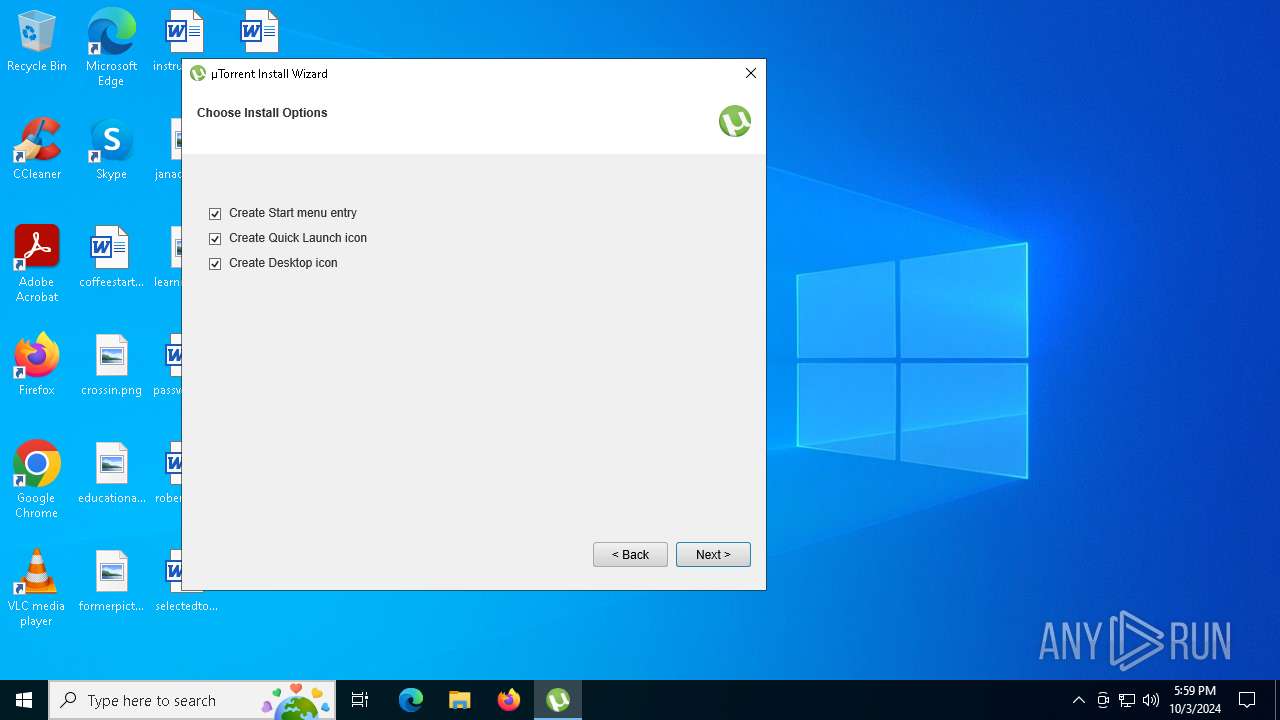Select the coffeestart Word document icon

tap(111, 257)
